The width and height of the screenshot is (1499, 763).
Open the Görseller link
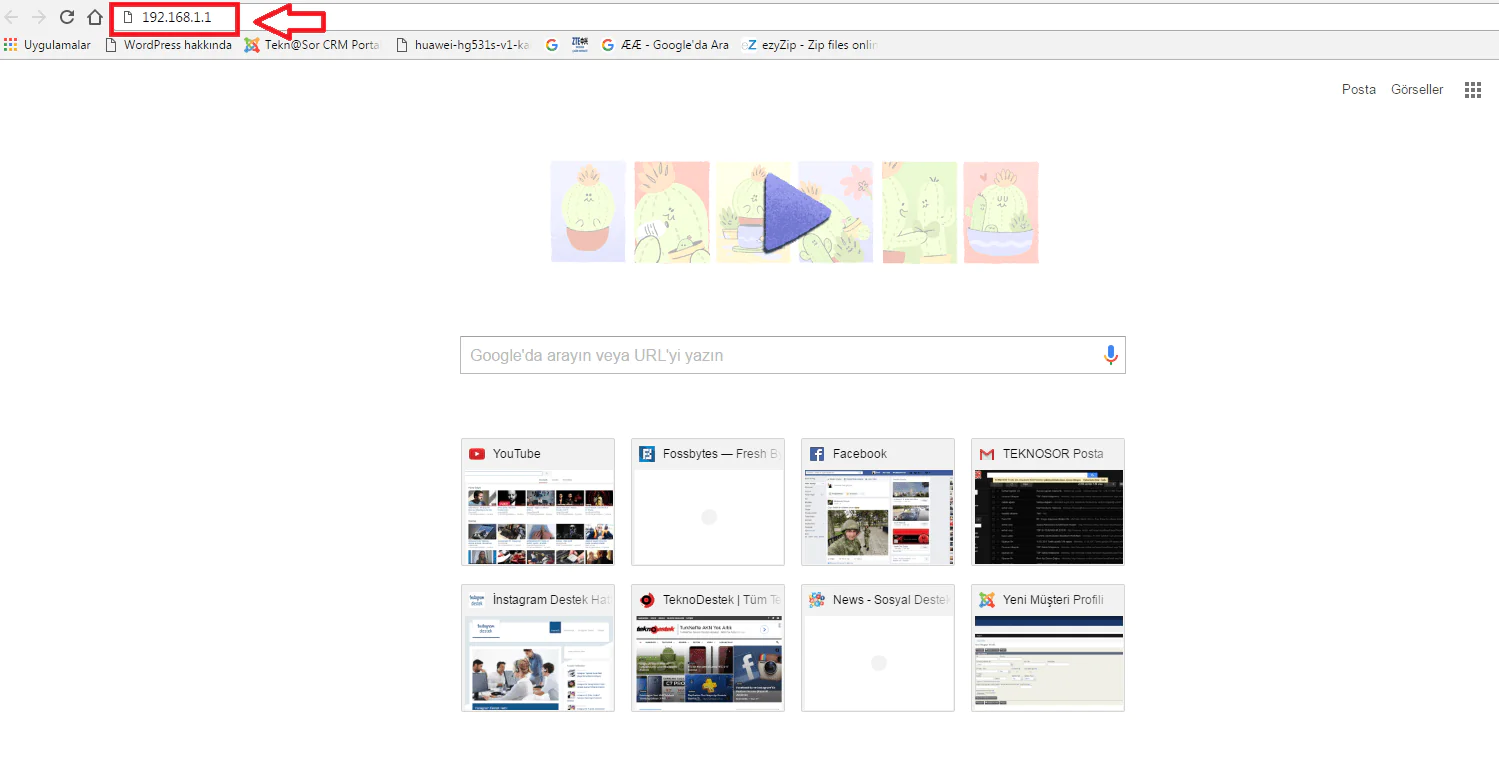(1417, 90)
